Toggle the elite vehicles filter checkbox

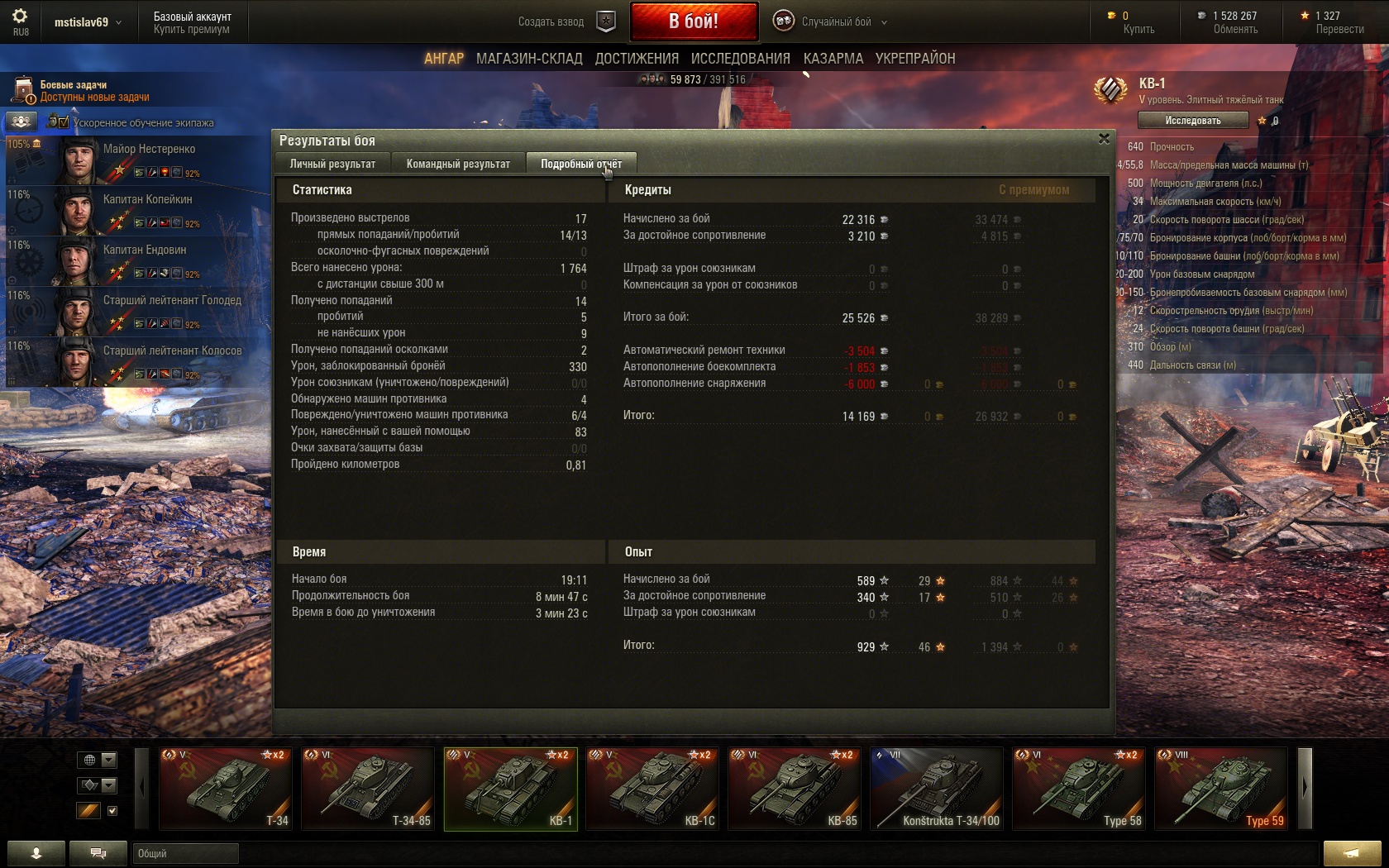112,811
